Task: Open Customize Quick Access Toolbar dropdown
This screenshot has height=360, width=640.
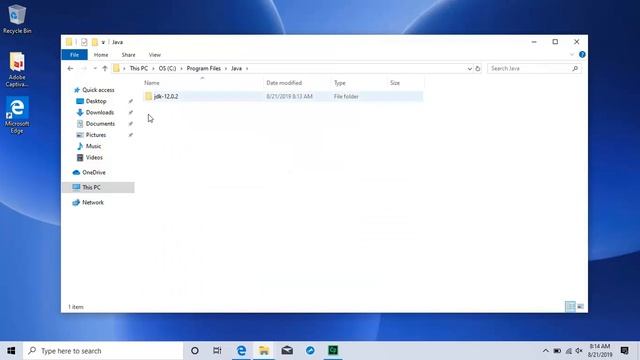Action: (103, 42)
